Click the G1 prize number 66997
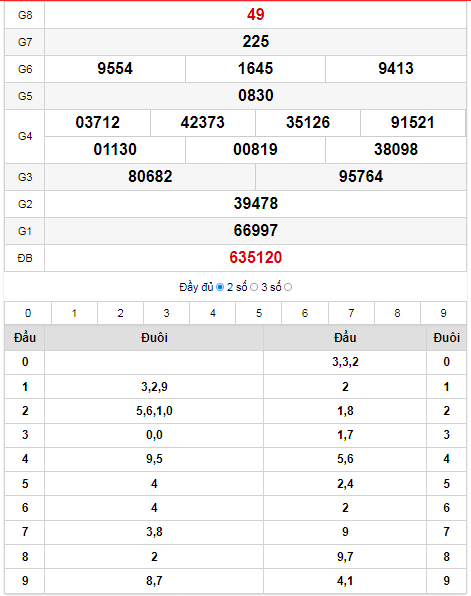Image resolution: width=471 pixels, height=596 pixels. point(255,231)
